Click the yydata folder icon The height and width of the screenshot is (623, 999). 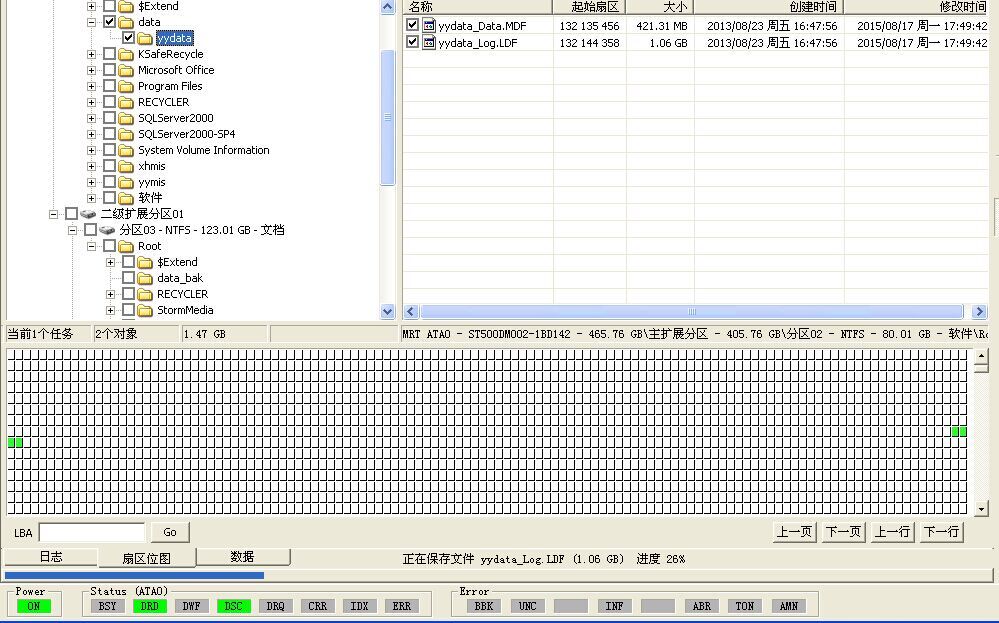[145, 38]
